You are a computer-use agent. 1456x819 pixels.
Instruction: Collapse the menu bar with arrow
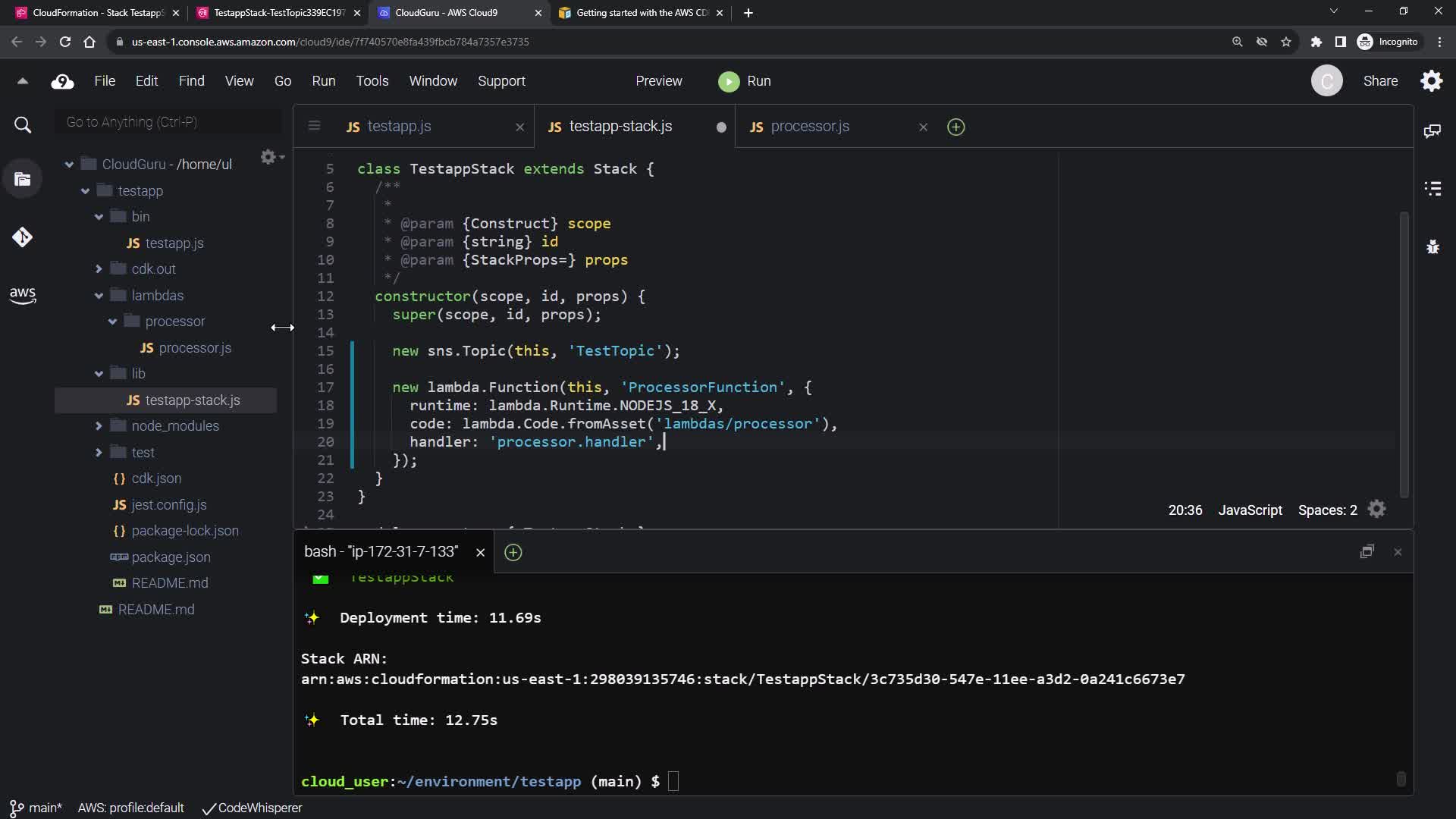[x=23, y=81]
